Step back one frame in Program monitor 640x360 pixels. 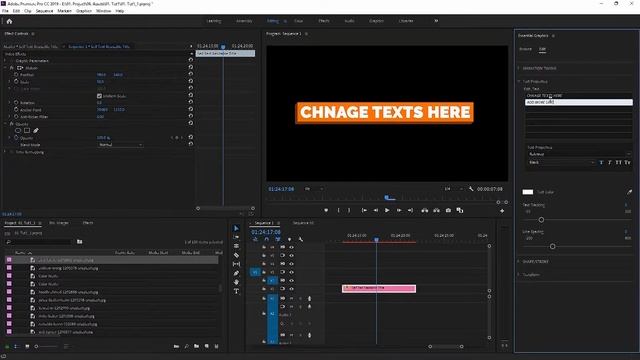coord(376,210)
